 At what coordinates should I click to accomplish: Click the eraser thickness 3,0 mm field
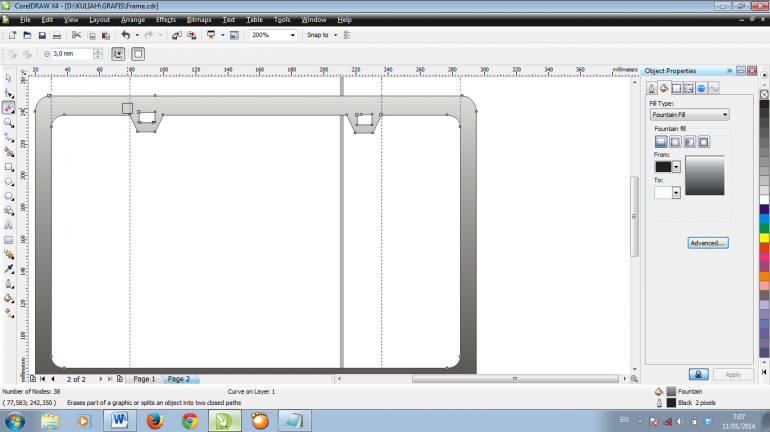point(73,54)
